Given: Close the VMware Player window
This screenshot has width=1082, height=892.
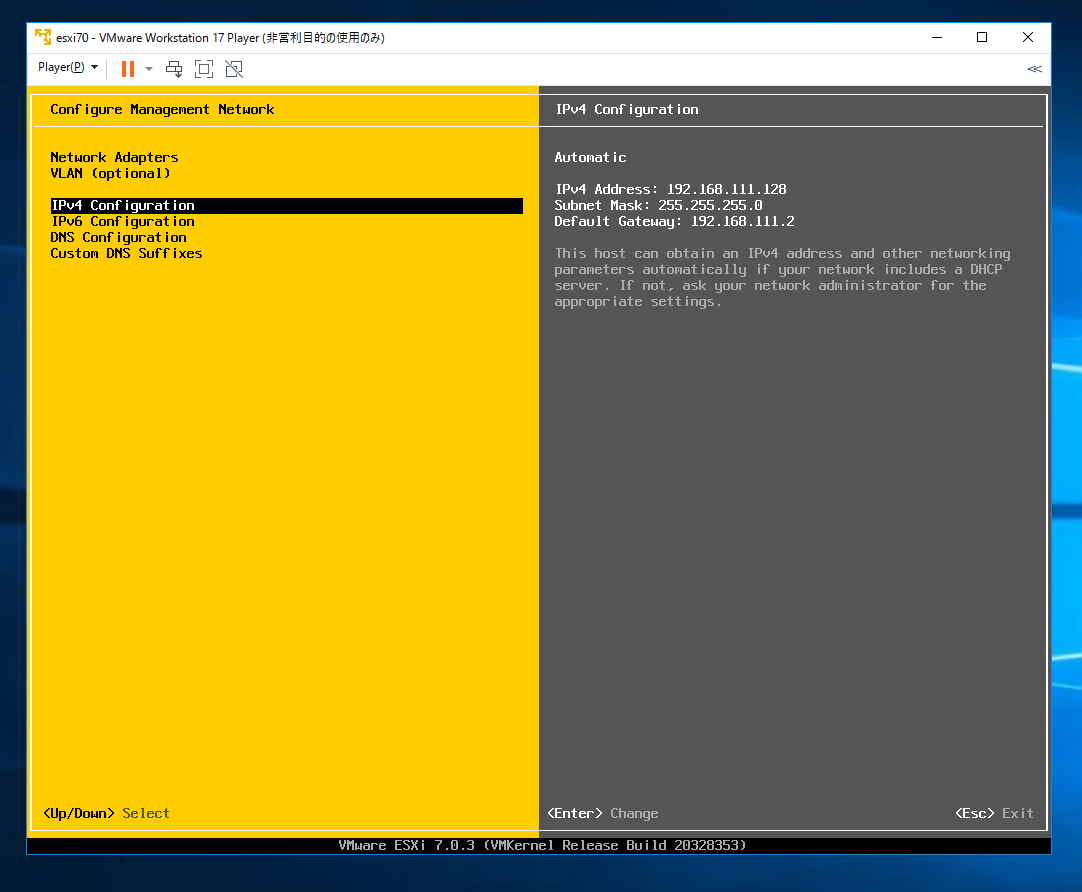Looking at the screenshot, I should point(1027,37).
